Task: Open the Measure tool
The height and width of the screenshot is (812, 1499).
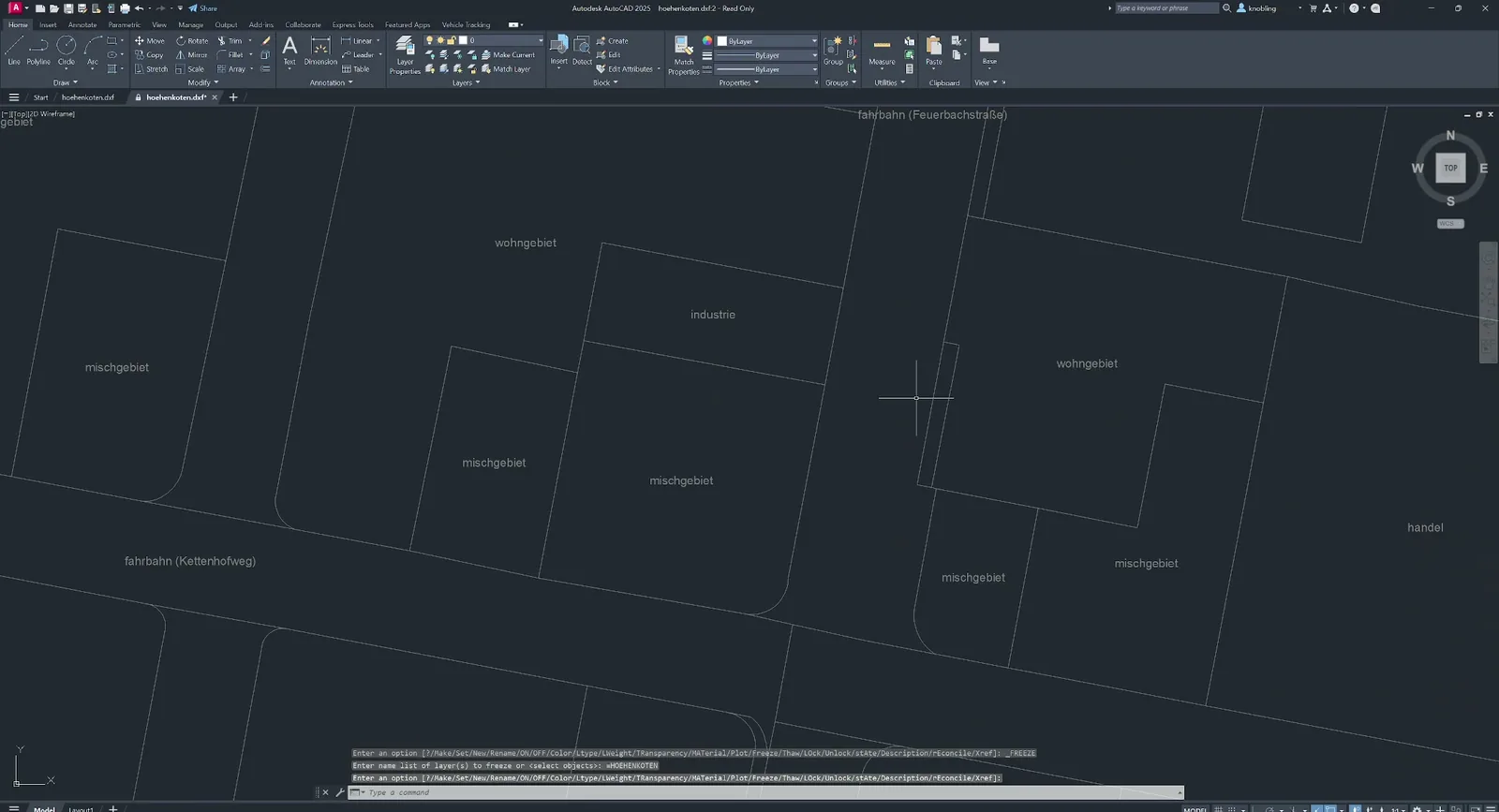Action: (882, 51)
